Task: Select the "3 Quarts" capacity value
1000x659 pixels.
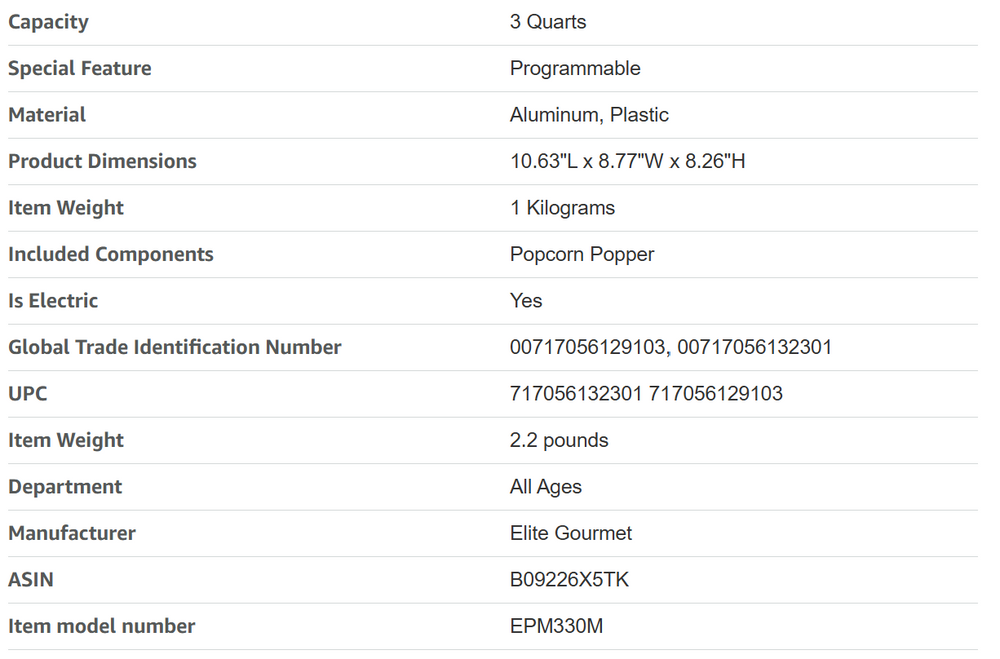Action: click(548, 22)
